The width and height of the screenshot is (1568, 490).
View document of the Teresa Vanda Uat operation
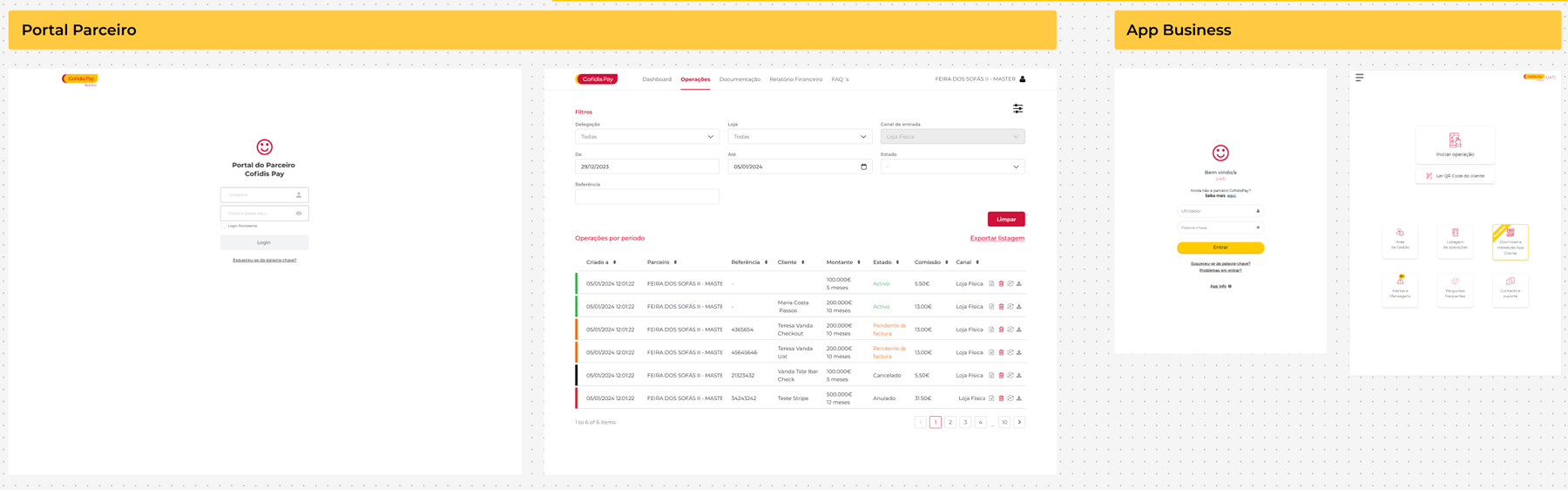[991, 352]
